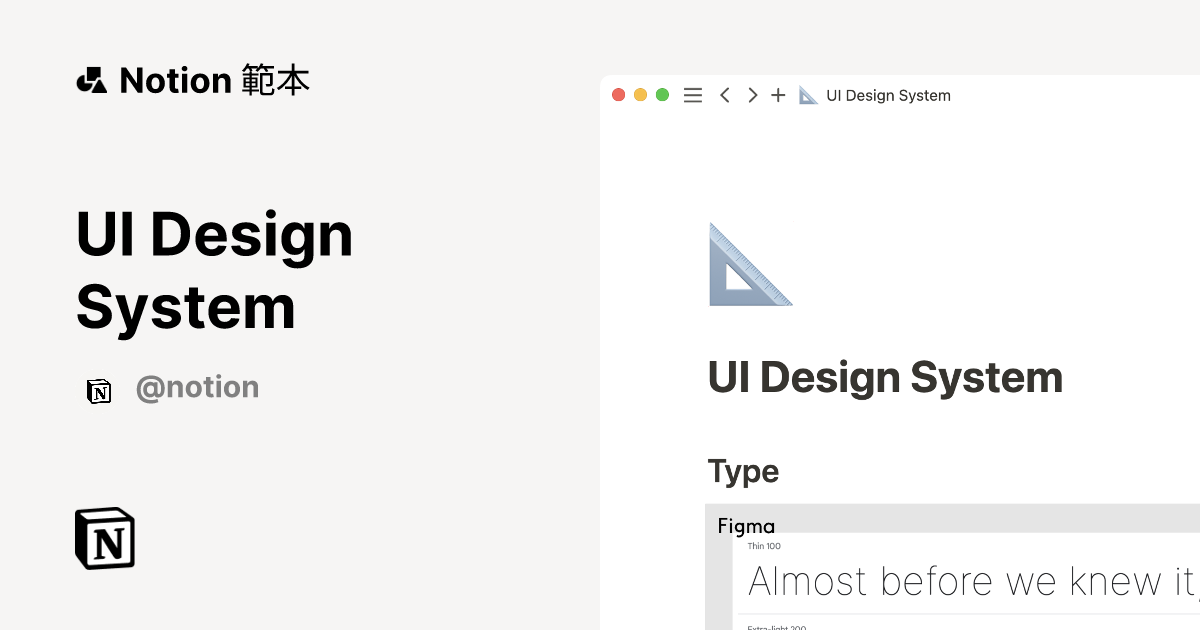Click the Notion 範本 header text
The width and height of the screenshot is (1200, 630).
point(213,80)
